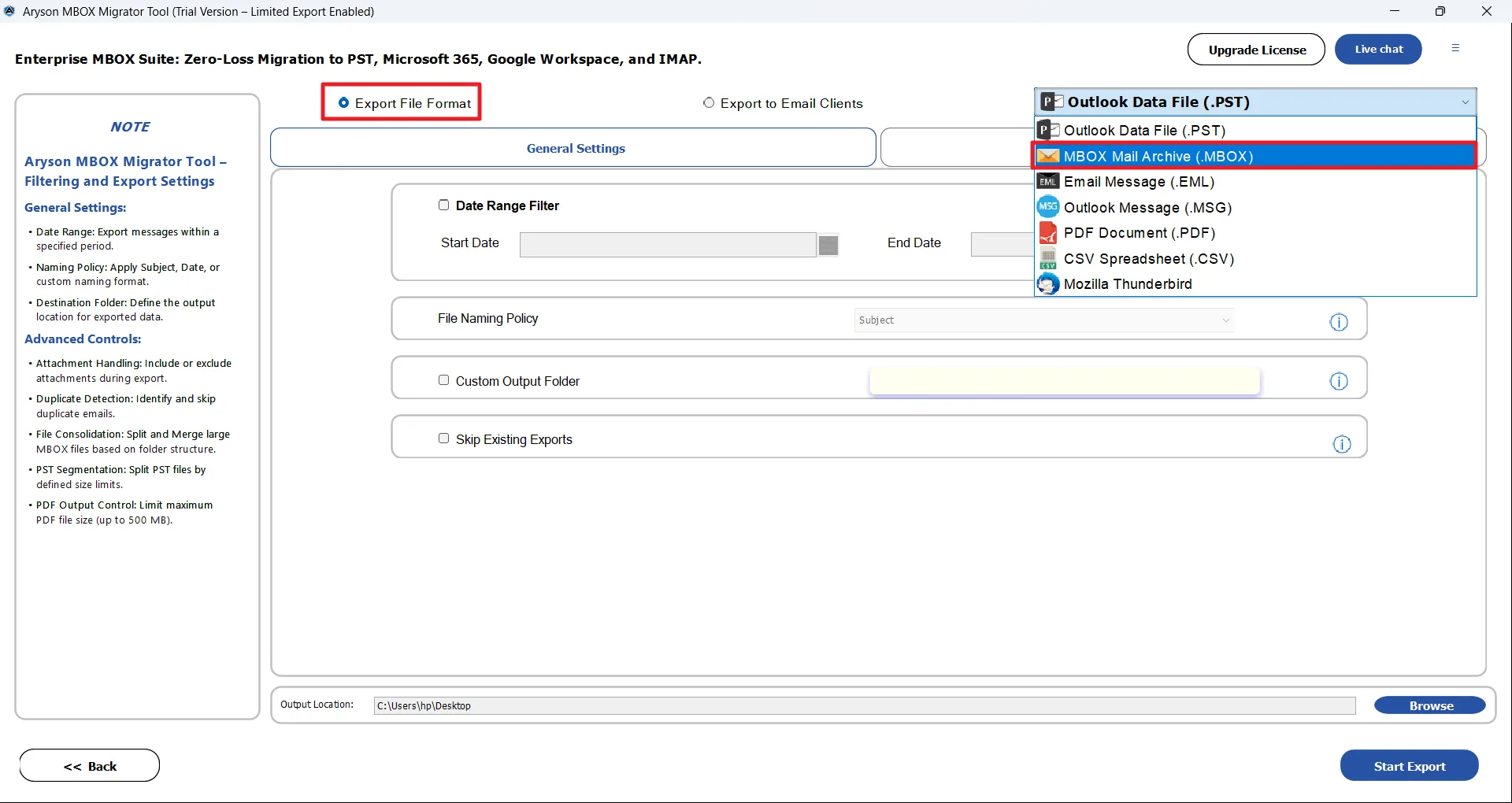Choose Outlook Data File (.PST) from list

tap(1255, 130)
